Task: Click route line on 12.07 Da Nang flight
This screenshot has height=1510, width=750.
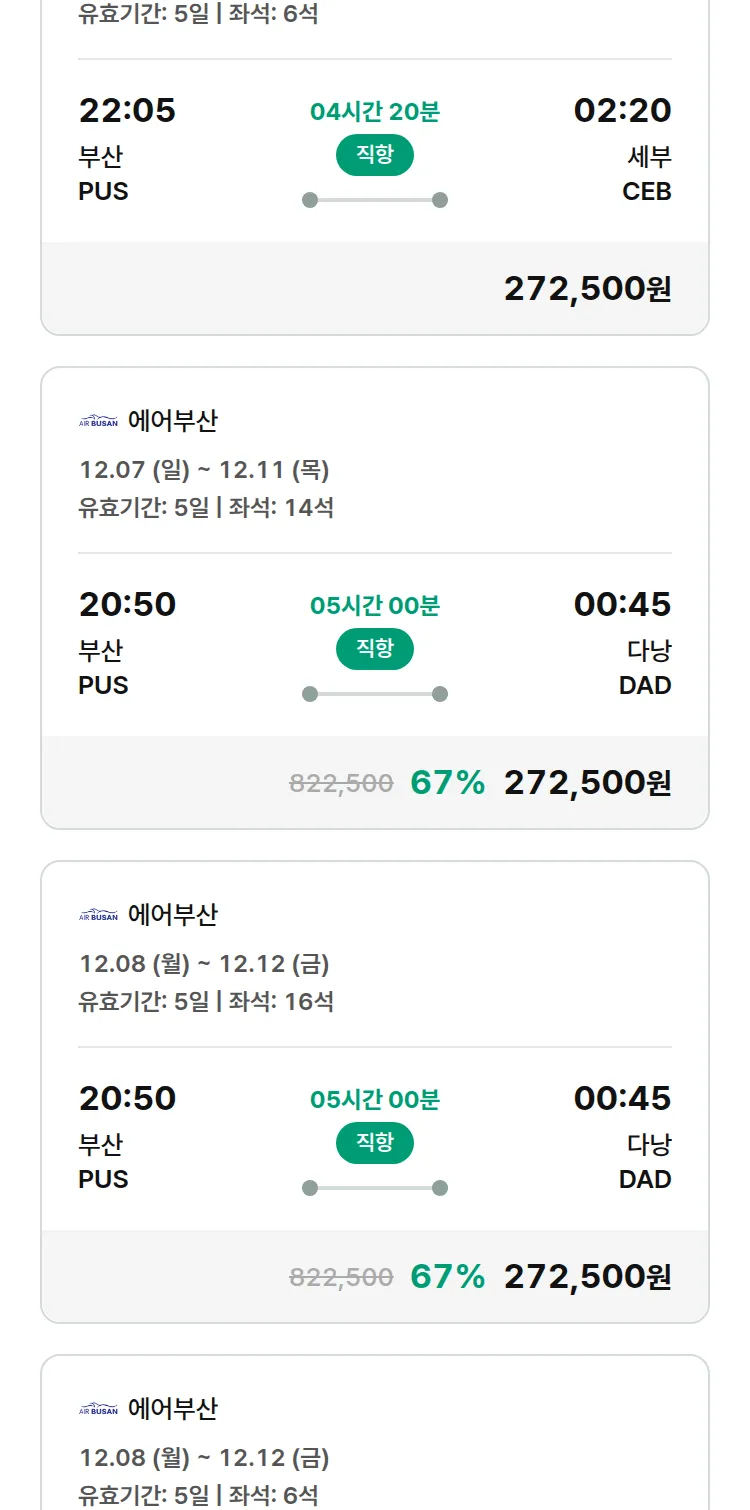Action: pos(374,694)
